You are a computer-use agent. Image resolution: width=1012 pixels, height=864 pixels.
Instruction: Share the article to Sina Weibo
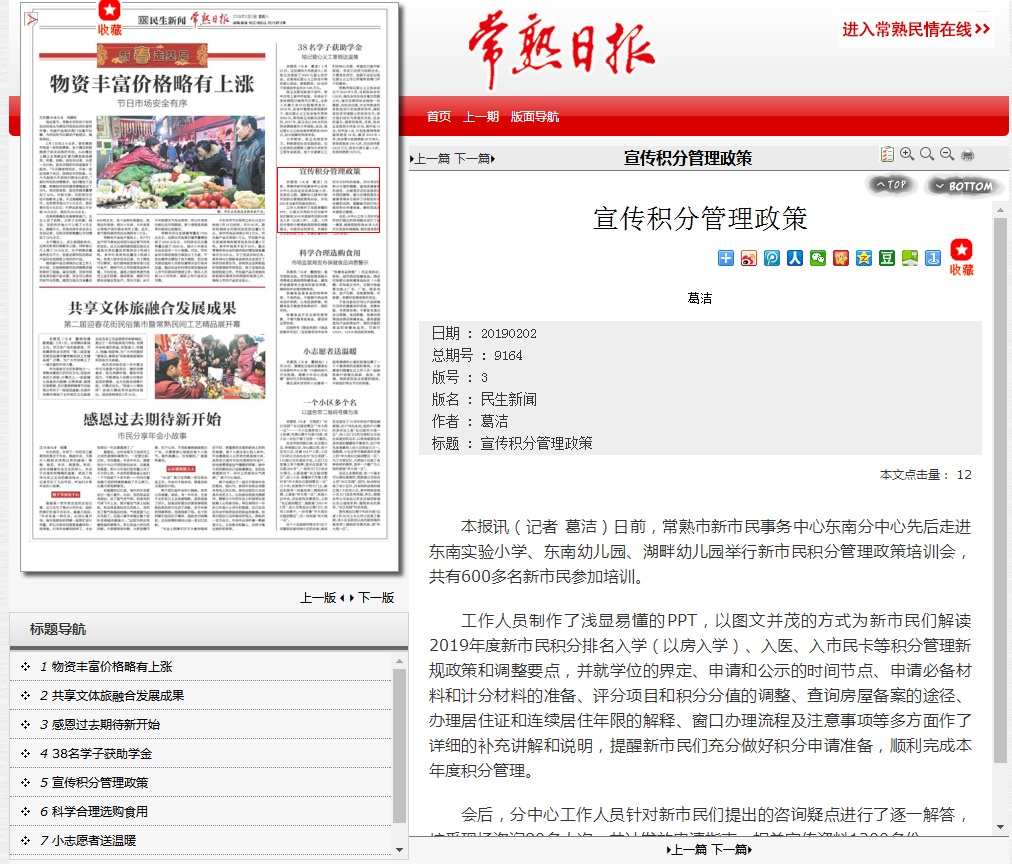pos(749,258)
